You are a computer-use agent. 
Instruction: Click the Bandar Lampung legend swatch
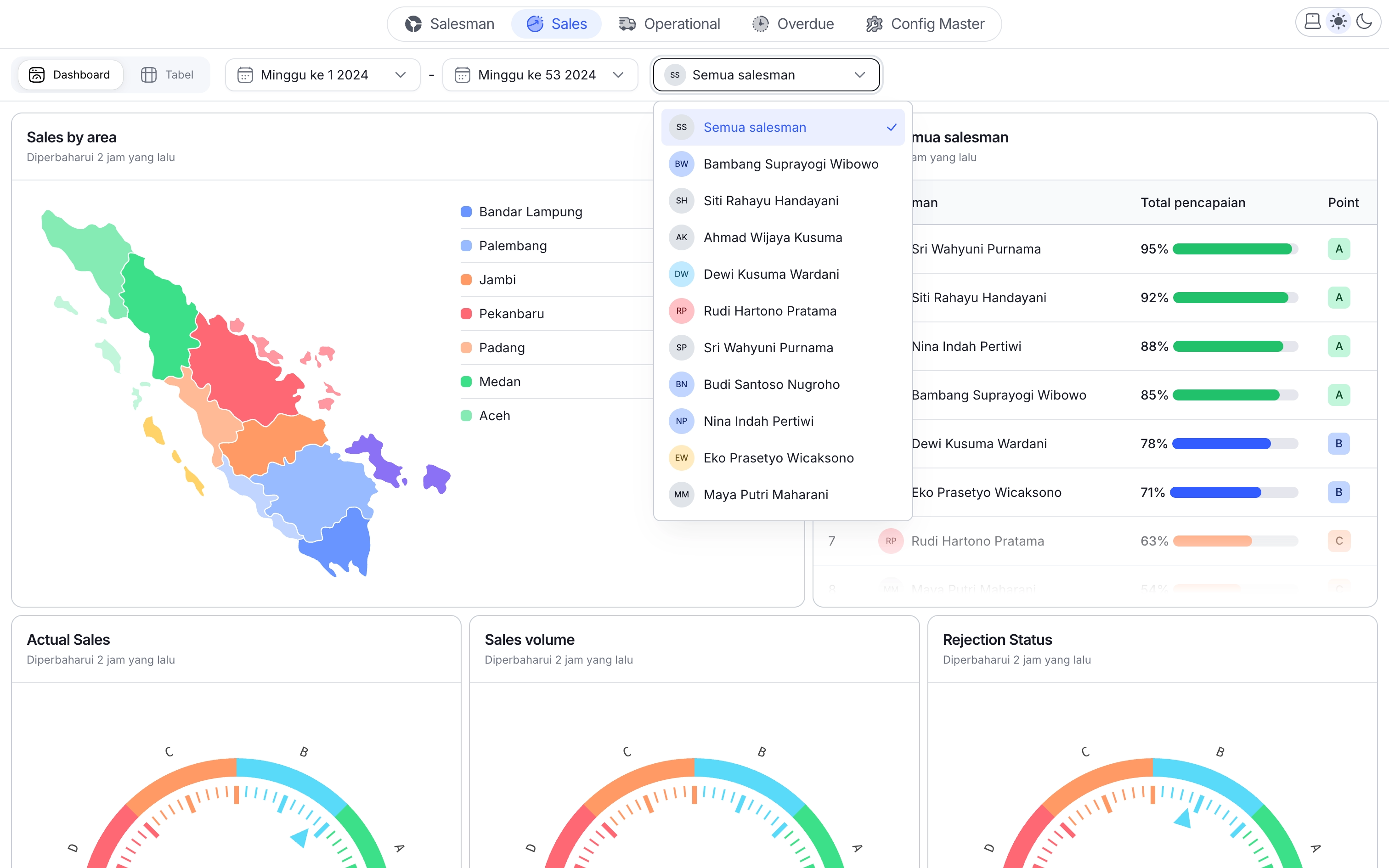466,212
